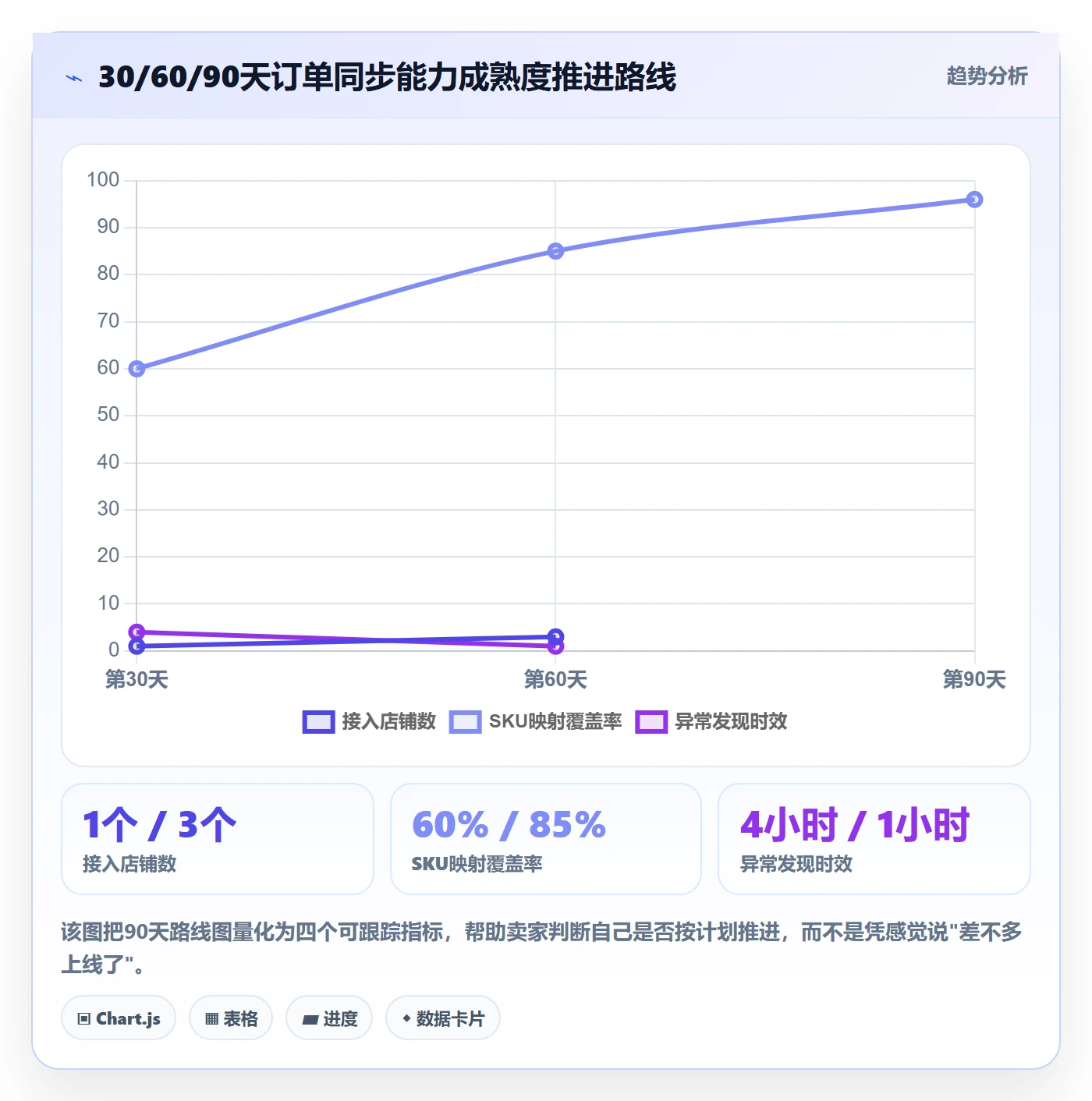This screenshot has height=1101, width=1092.
Task: Click the 4小时 / 1小时 anomaly card
Action: [874, 839]
